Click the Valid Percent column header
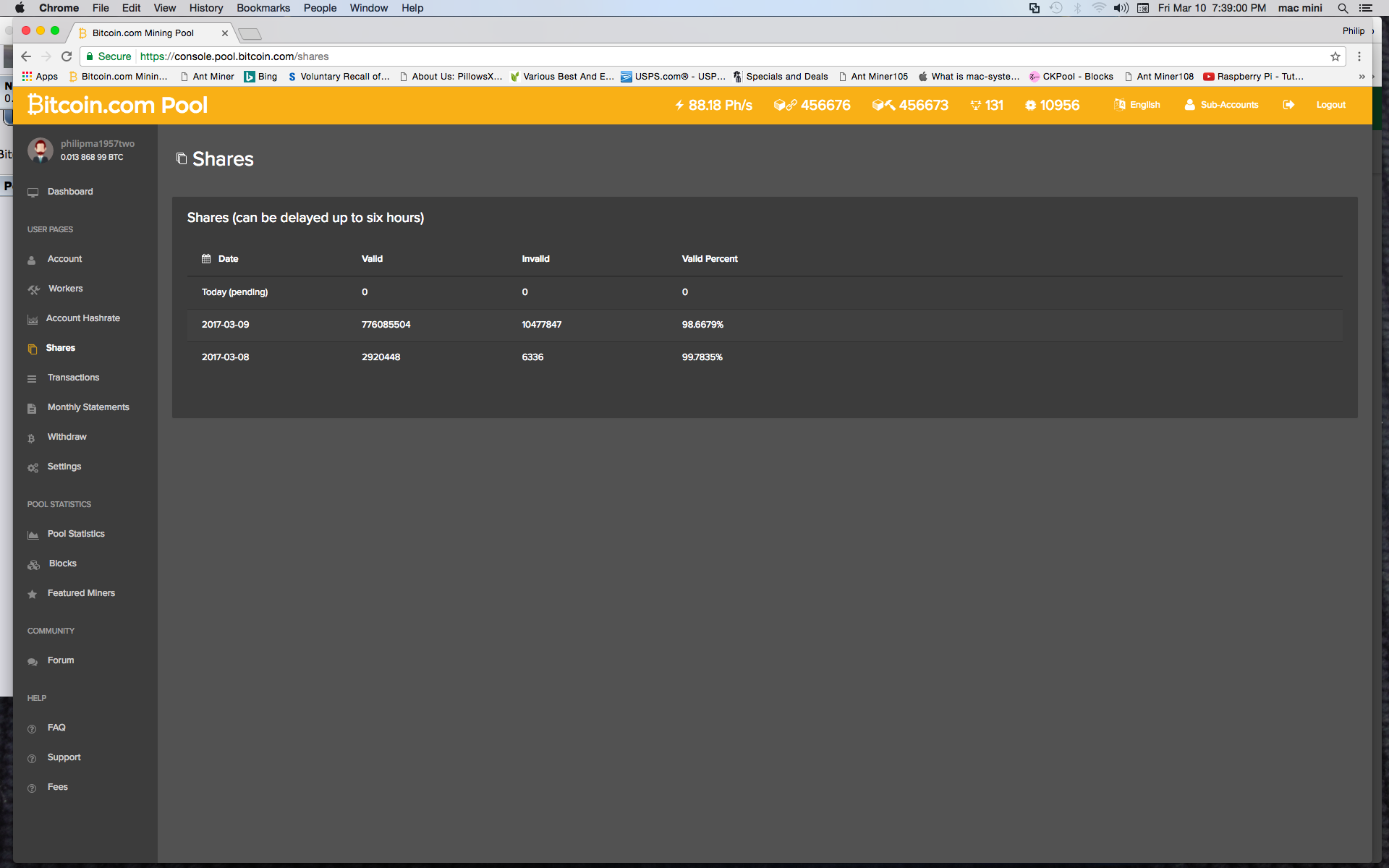This screenshot has width=1389, height=868. click(x=710, y=259)
